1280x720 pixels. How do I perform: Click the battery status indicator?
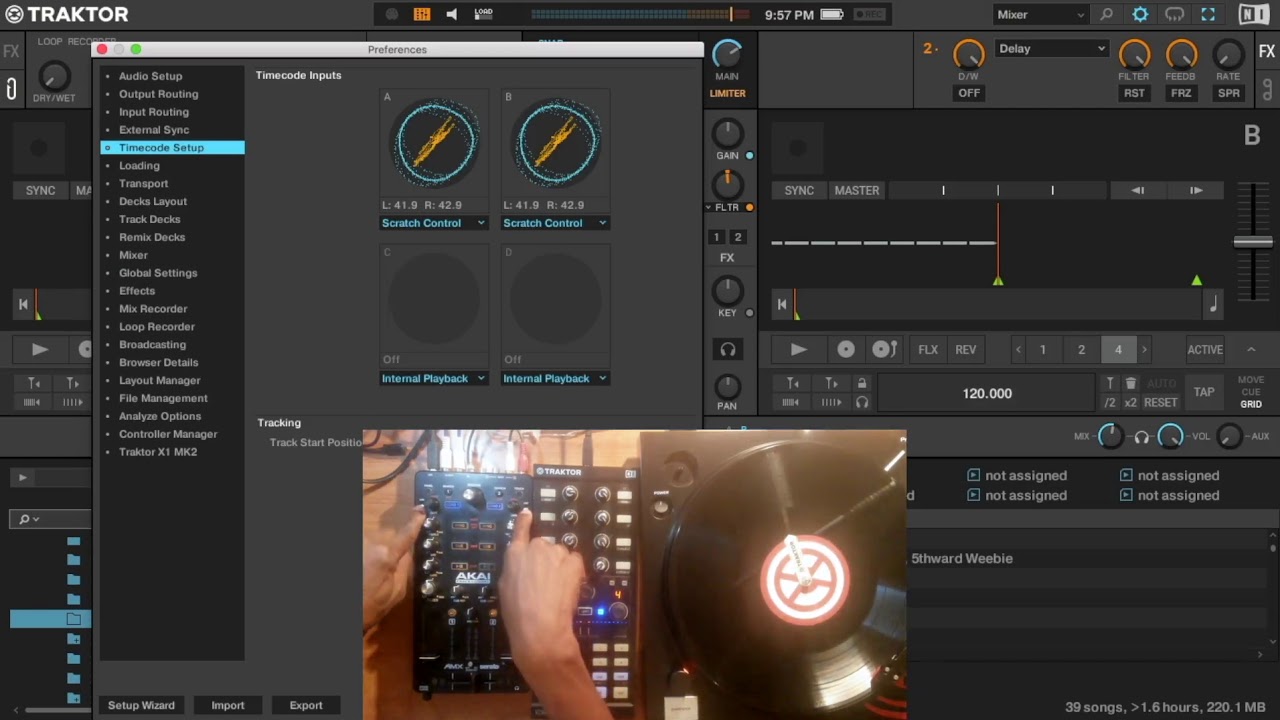832,15
